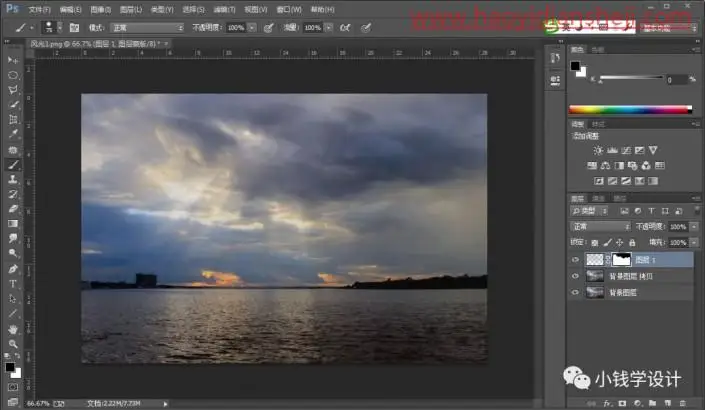
Task: Add a Hue/Saturation adjustment
Action: [592, 166]
